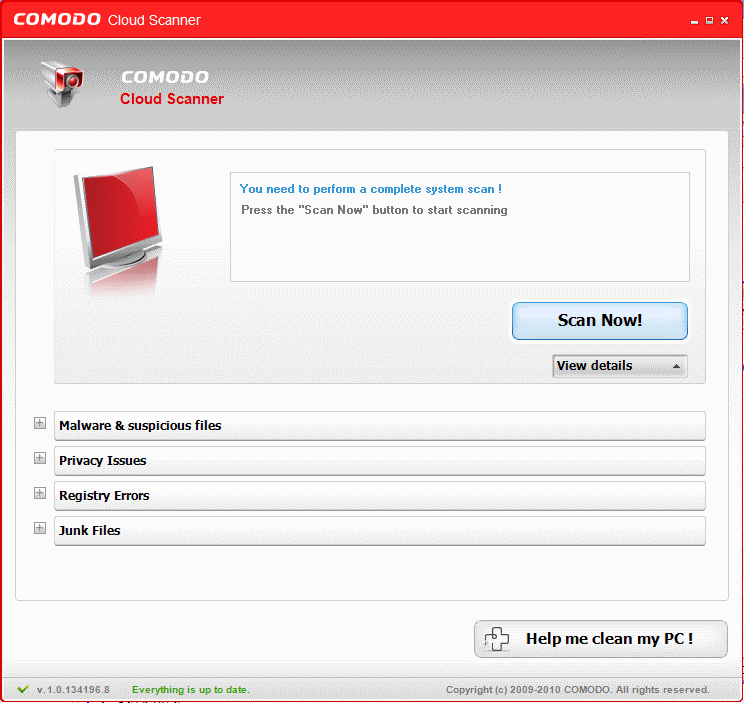Click 'Press the Scan Now button' instruction text

pos(374,210)
